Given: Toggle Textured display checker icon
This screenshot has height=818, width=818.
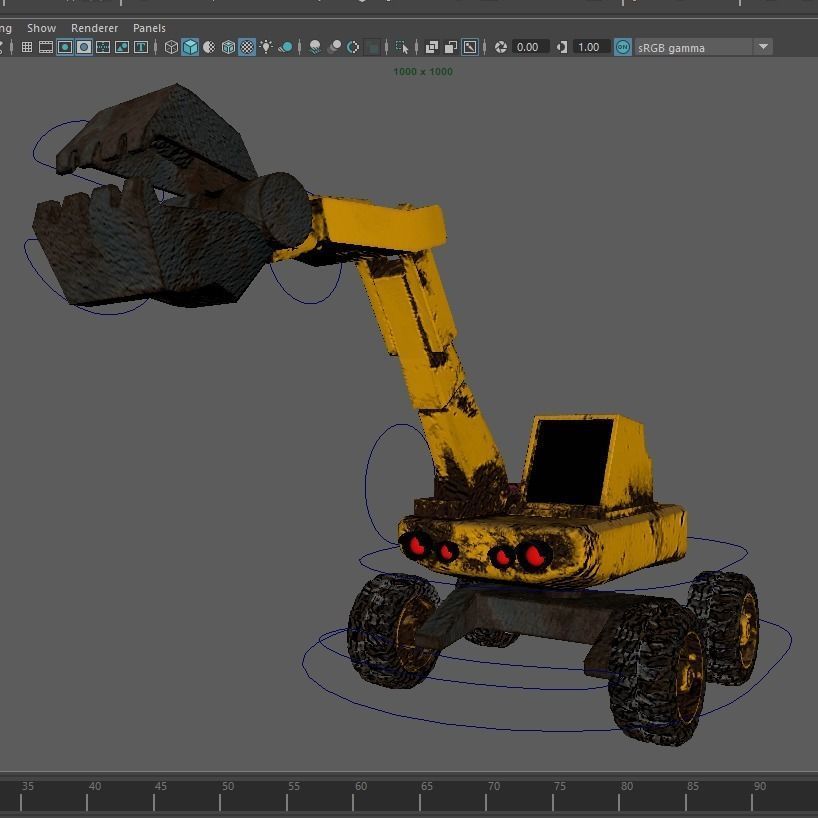Looking at the screenshot, I should coord(247,47).
